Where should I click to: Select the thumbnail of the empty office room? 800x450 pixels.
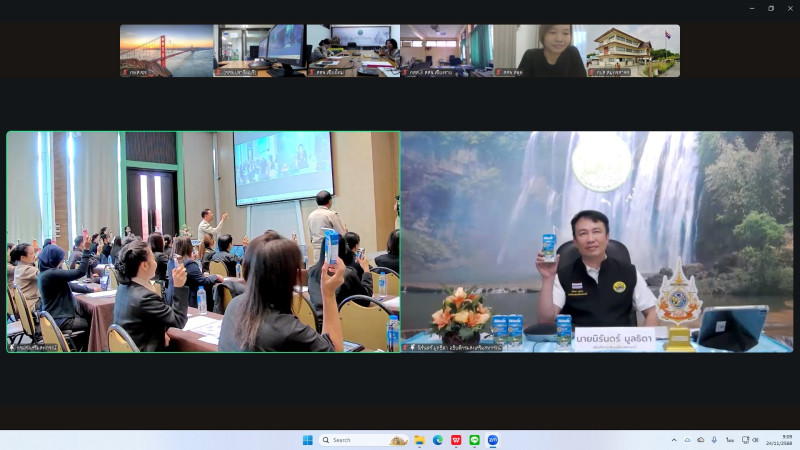pyautogui.click(x=446, y=51)
